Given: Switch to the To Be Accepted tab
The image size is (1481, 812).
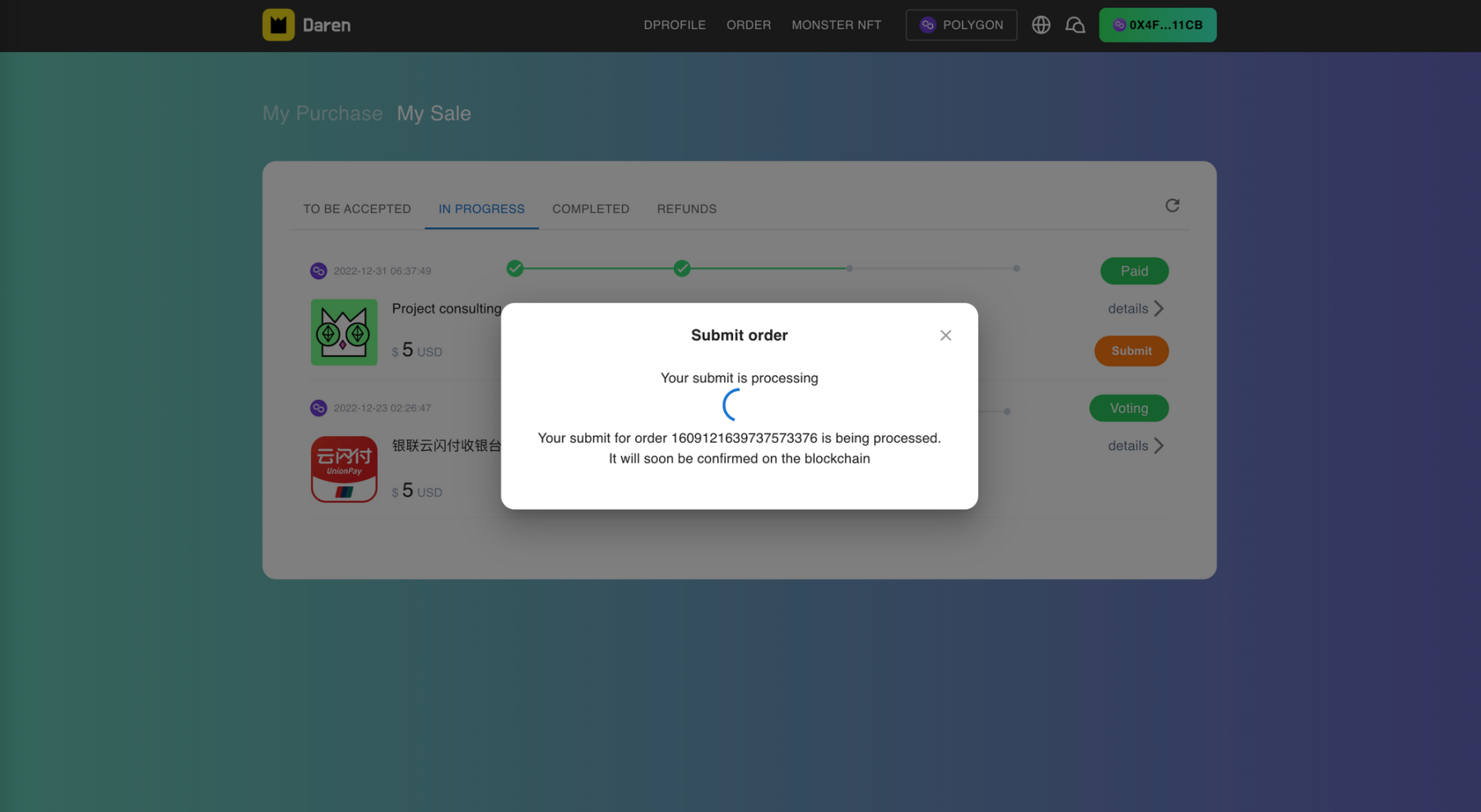Looking at the screenshot, I should [x=356, y=209].
